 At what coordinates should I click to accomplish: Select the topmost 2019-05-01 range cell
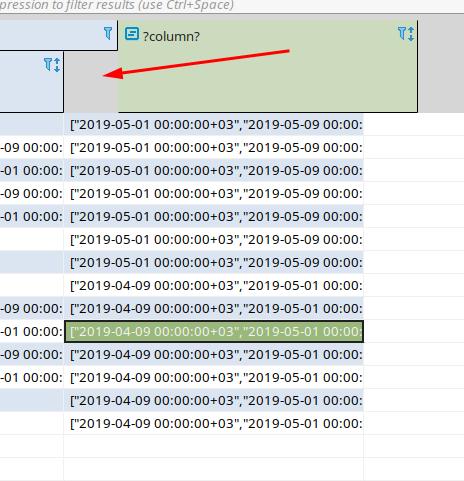[214, 124]
